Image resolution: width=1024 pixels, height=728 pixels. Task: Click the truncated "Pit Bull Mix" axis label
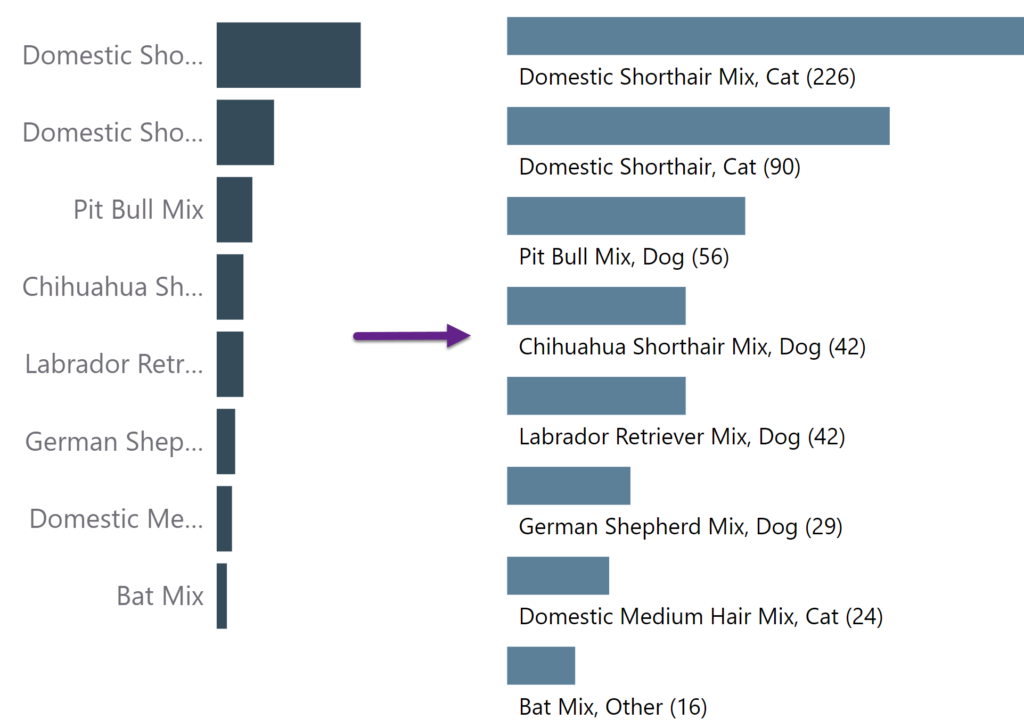click(138, 210)
